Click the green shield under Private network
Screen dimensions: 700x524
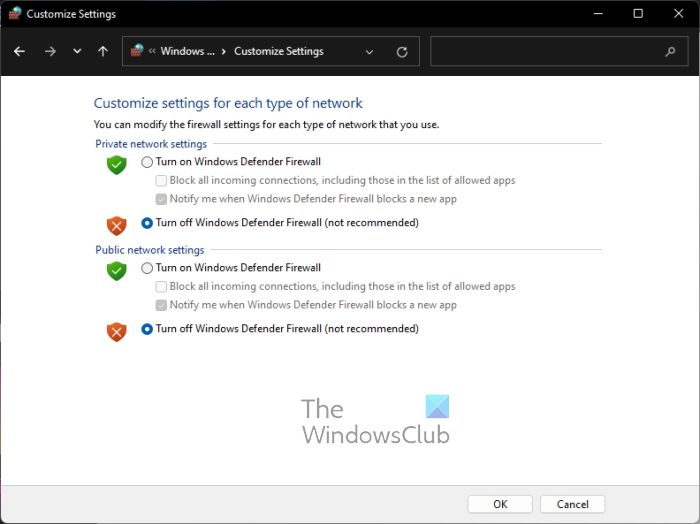click(x=117, y=164)
